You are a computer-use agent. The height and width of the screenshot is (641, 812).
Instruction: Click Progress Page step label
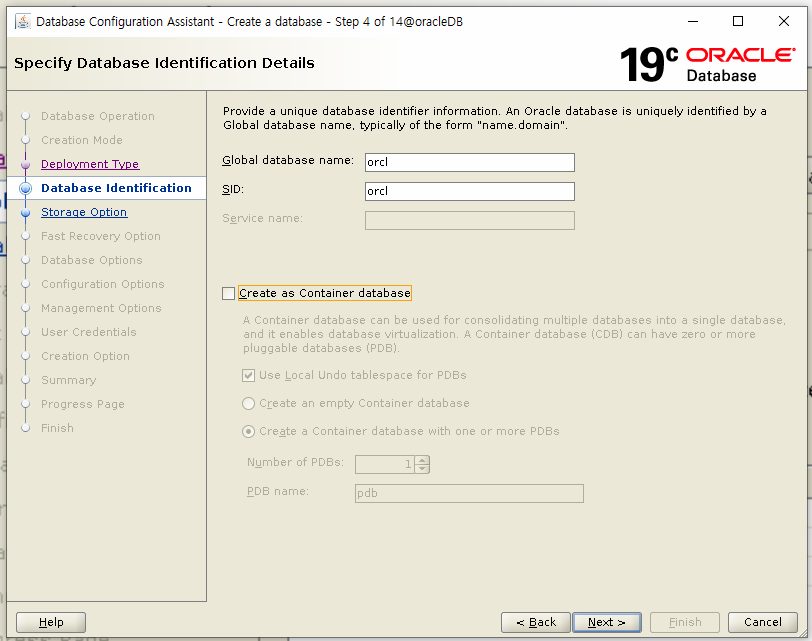83,404
